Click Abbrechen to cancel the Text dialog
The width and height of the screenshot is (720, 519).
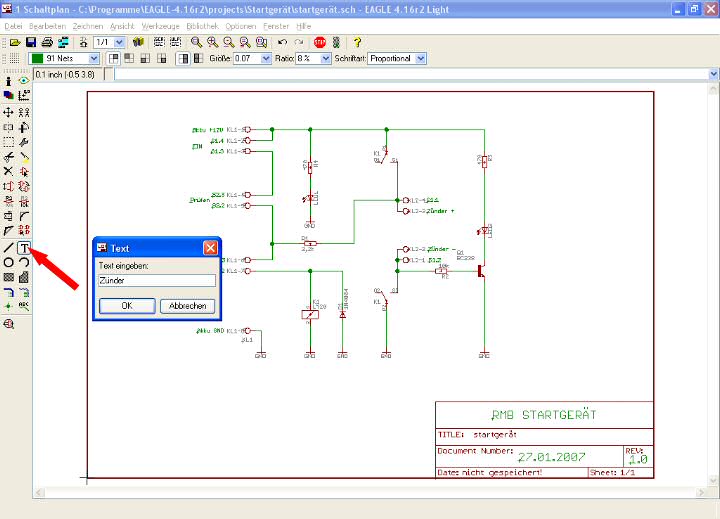click(187, 306)
